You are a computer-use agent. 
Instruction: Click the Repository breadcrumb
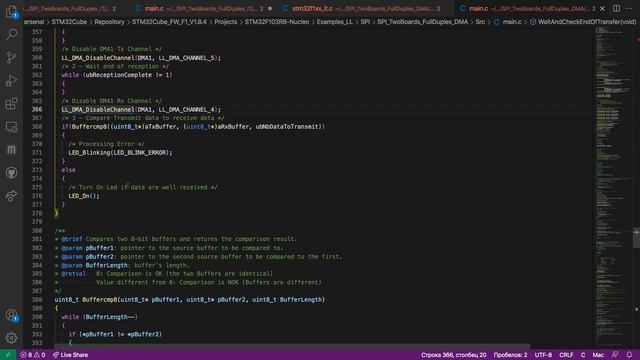[x=109, y=22]
